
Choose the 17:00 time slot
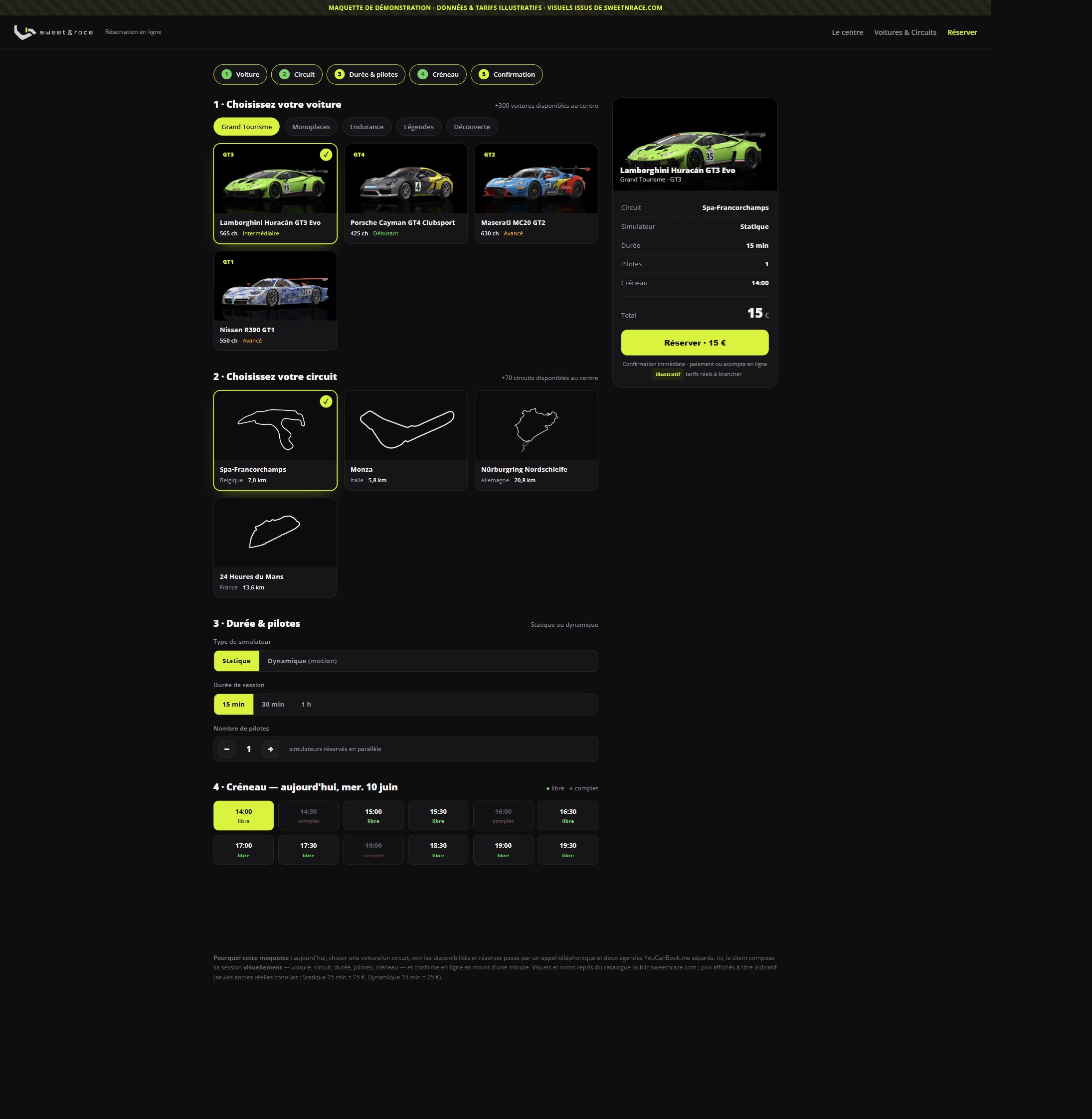(244, 849)
